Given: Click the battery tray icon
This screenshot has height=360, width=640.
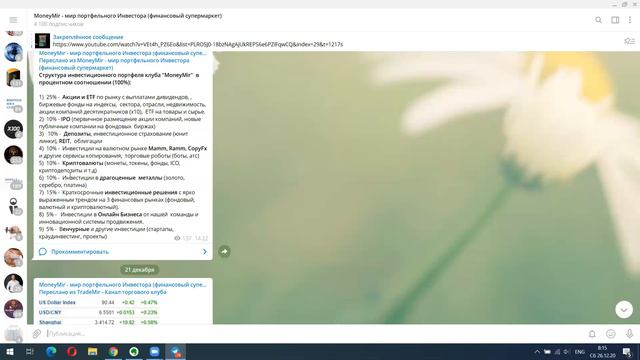Looking at the screenshot, I should 547,352.
